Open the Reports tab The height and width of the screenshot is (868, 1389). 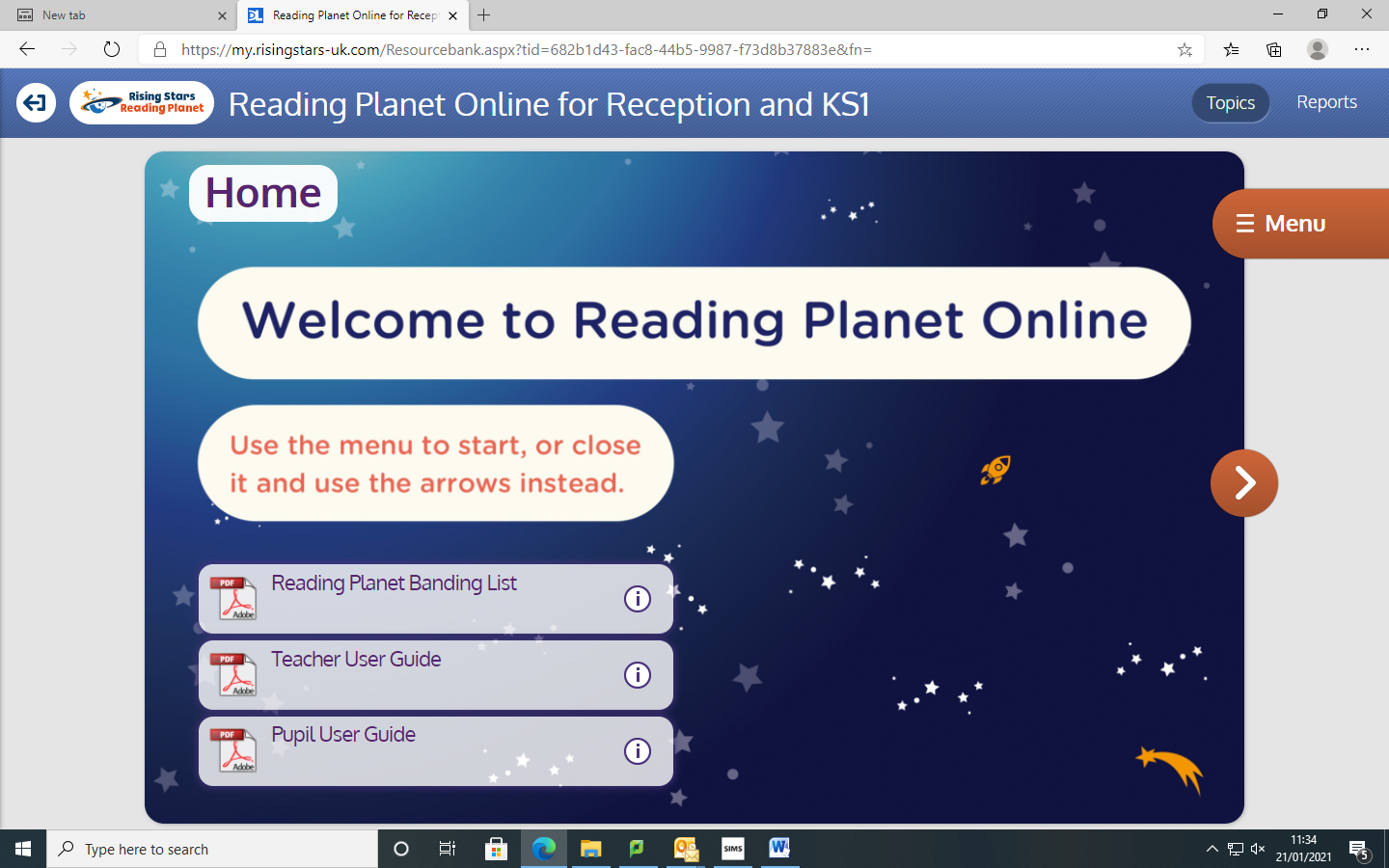pyautogui.click(x=1326, y=102)
